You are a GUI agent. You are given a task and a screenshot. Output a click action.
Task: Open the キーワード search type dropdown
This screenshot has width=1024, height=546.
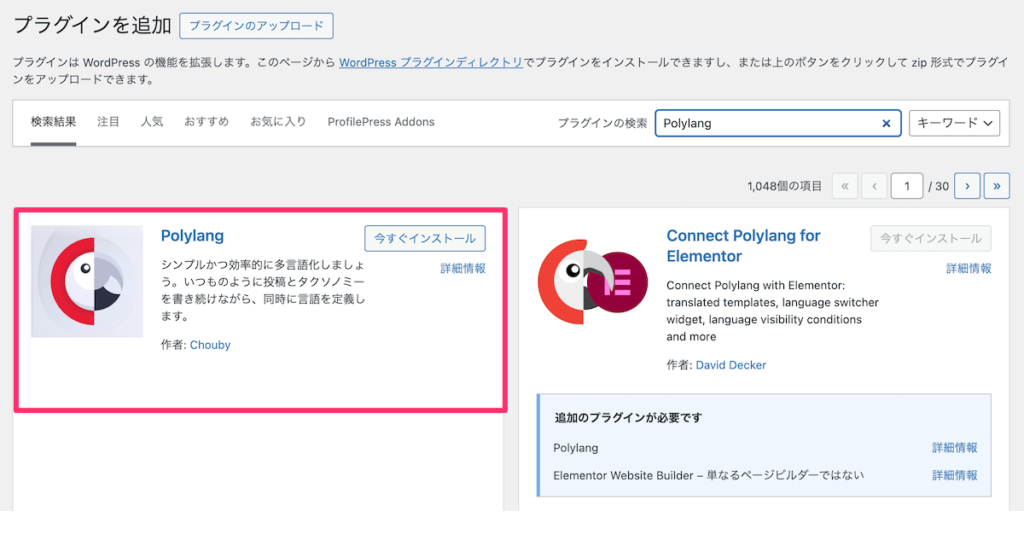pyautogui.click(x=954, y=123)
